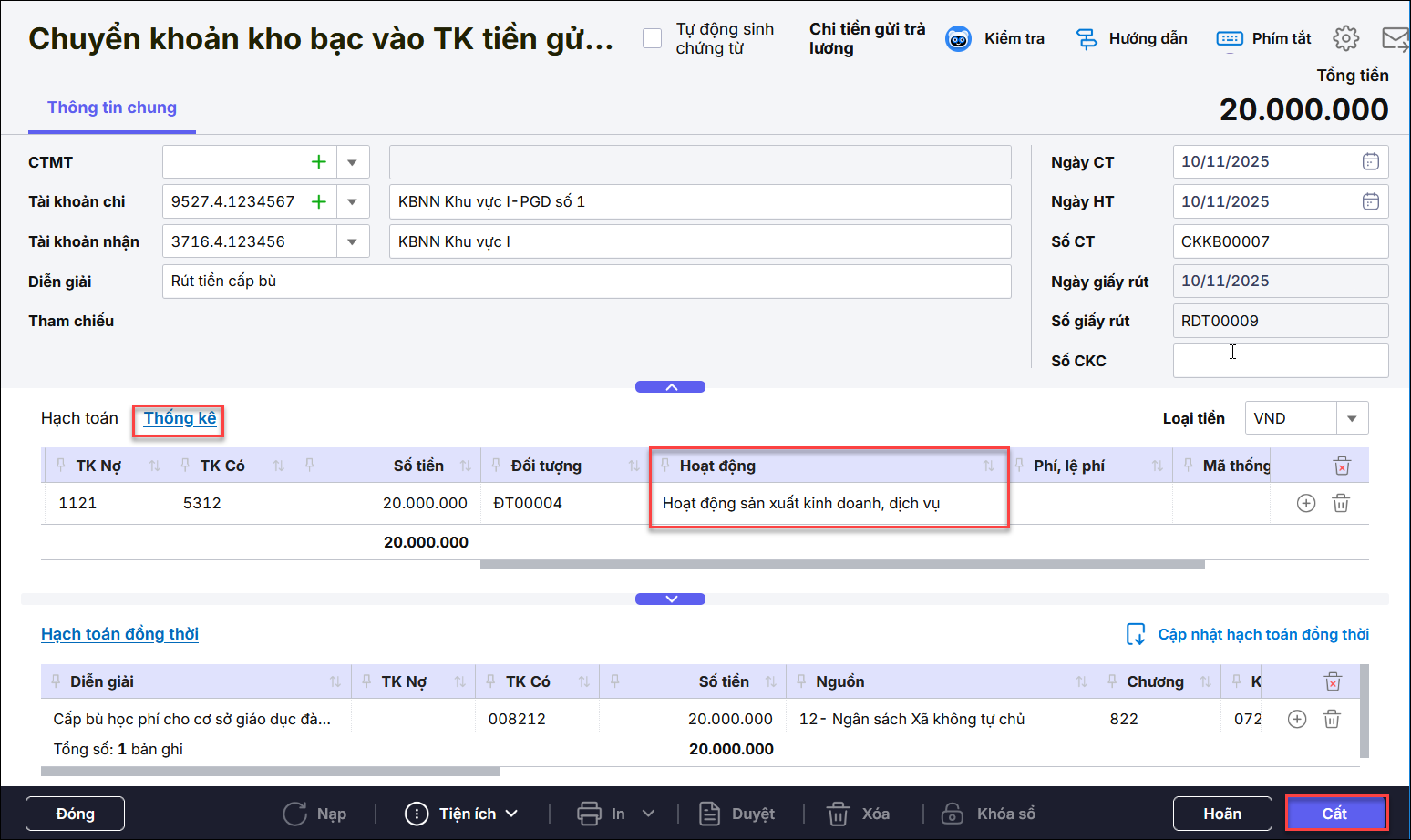Viewport: 1411px width, 840px height.
Task: Add row after Hạch toán đồng thời entry
Action: (x=1297, y=719)
